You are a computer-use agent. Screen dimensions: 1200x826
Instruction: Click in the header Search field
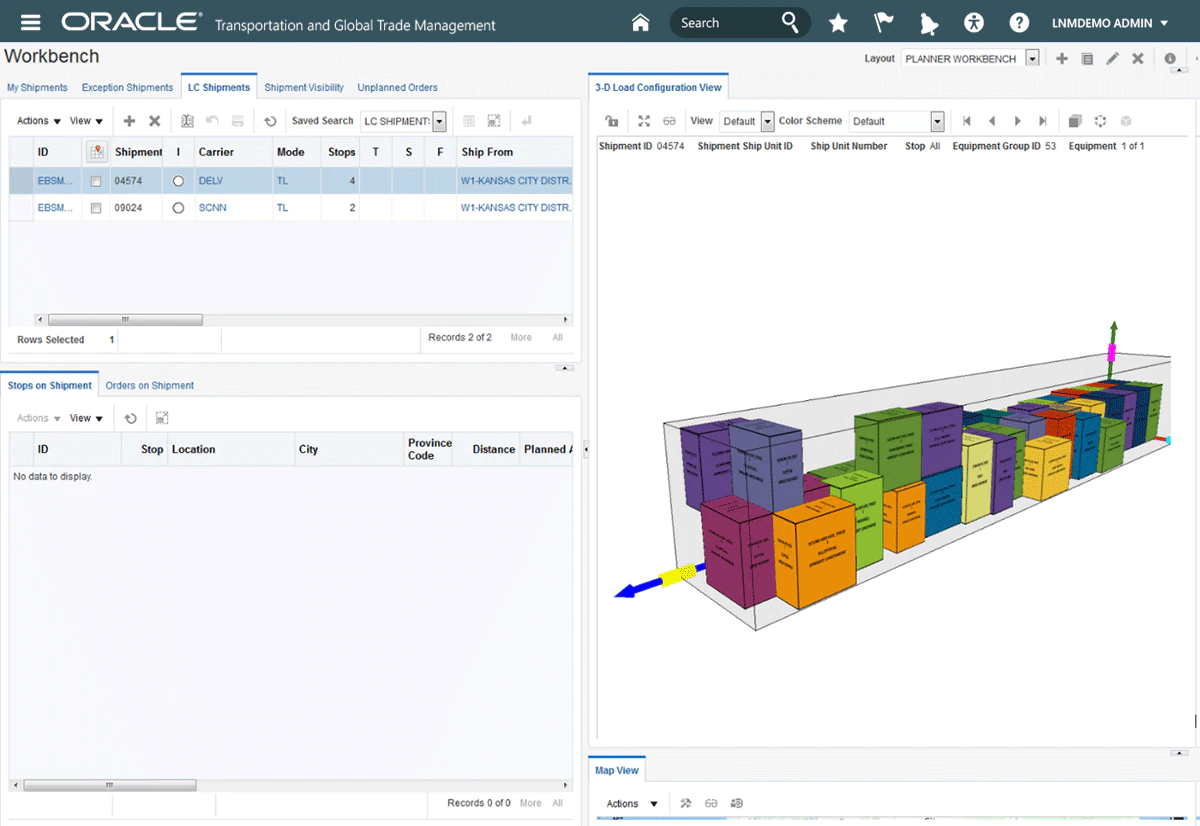click(722, 23)
